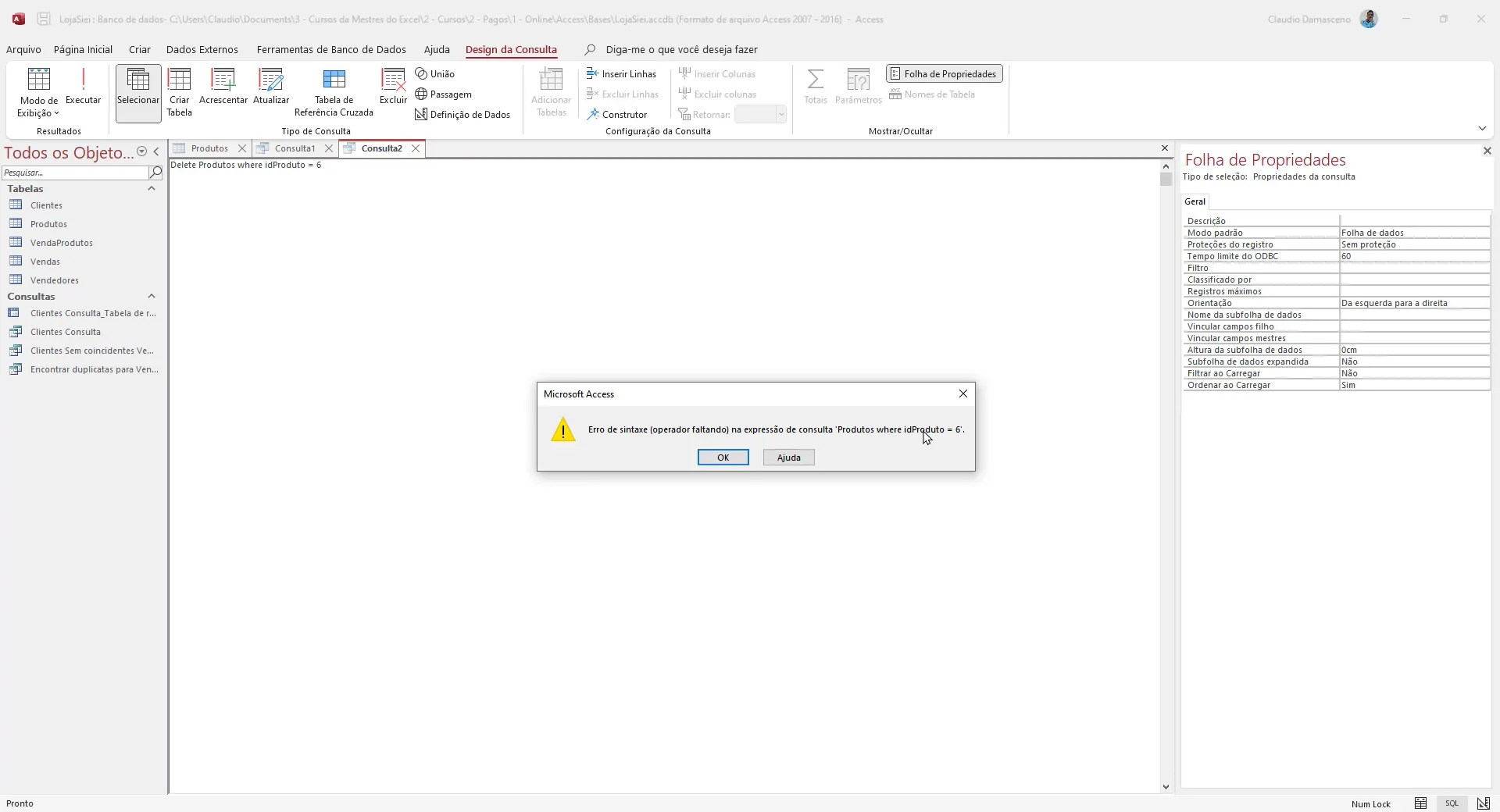Click the Parâmetros icon

[x=859, y=87]
